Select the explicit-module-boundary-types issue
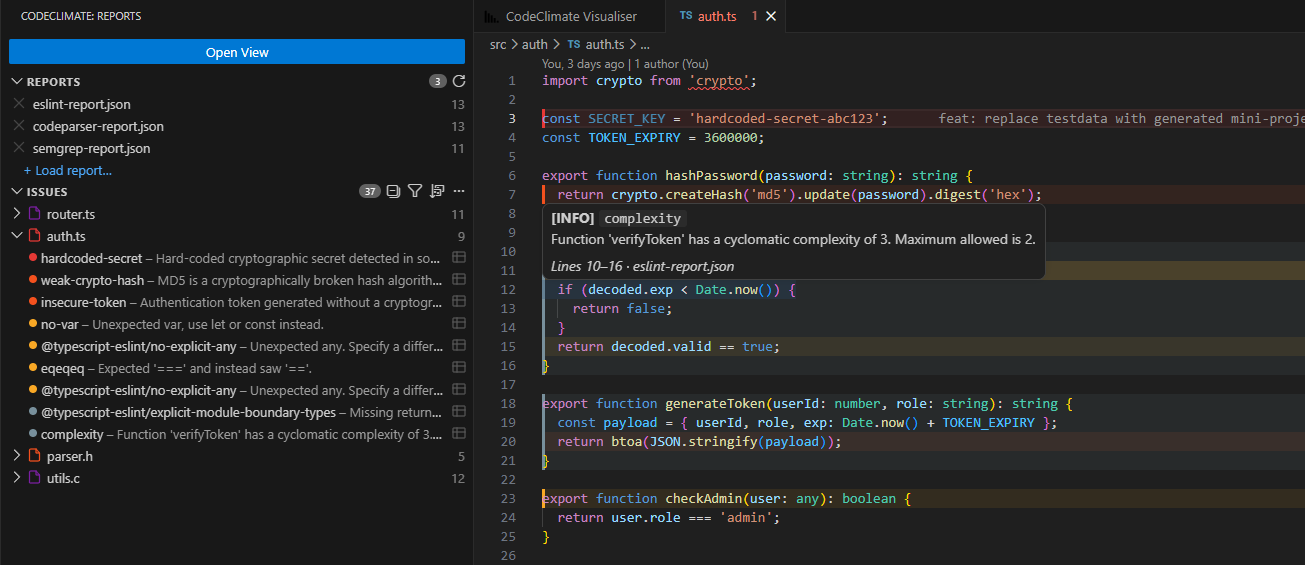This screenshot has height=565, width=1305. tap(237, 412)
